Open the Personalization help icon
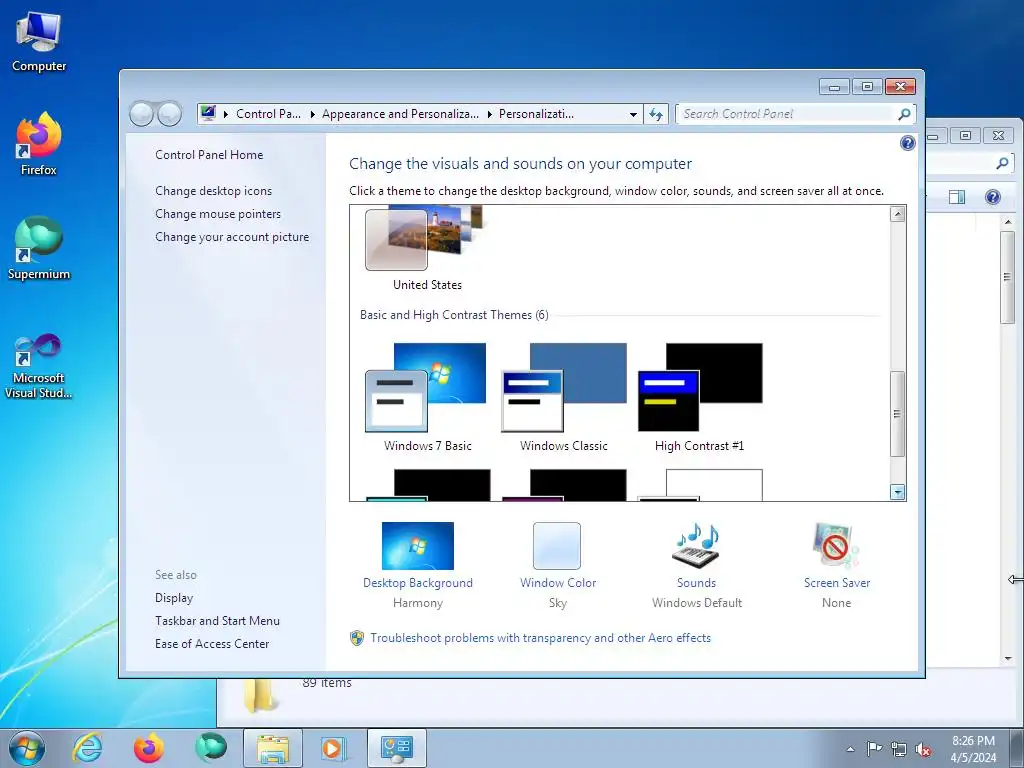1024x768 pixels. [907, 143]
